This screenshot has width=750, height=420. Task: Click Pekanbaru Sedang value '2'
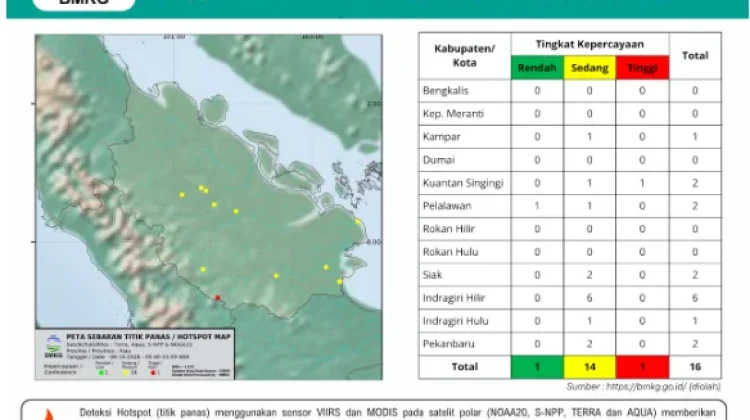point(589,343)
